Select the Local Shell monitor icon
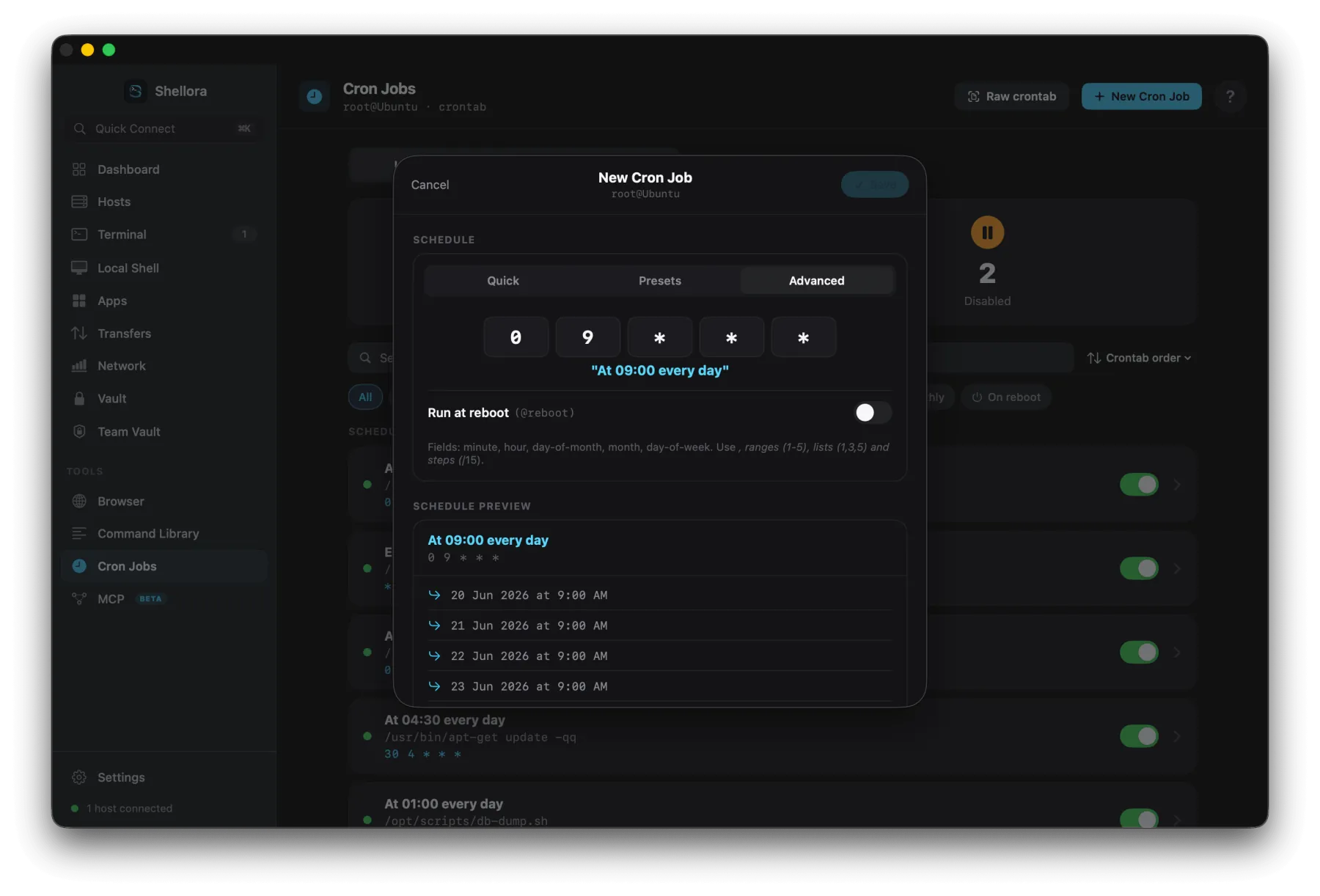This screenshot has height=896, width=1320. (x=79, y=268)
